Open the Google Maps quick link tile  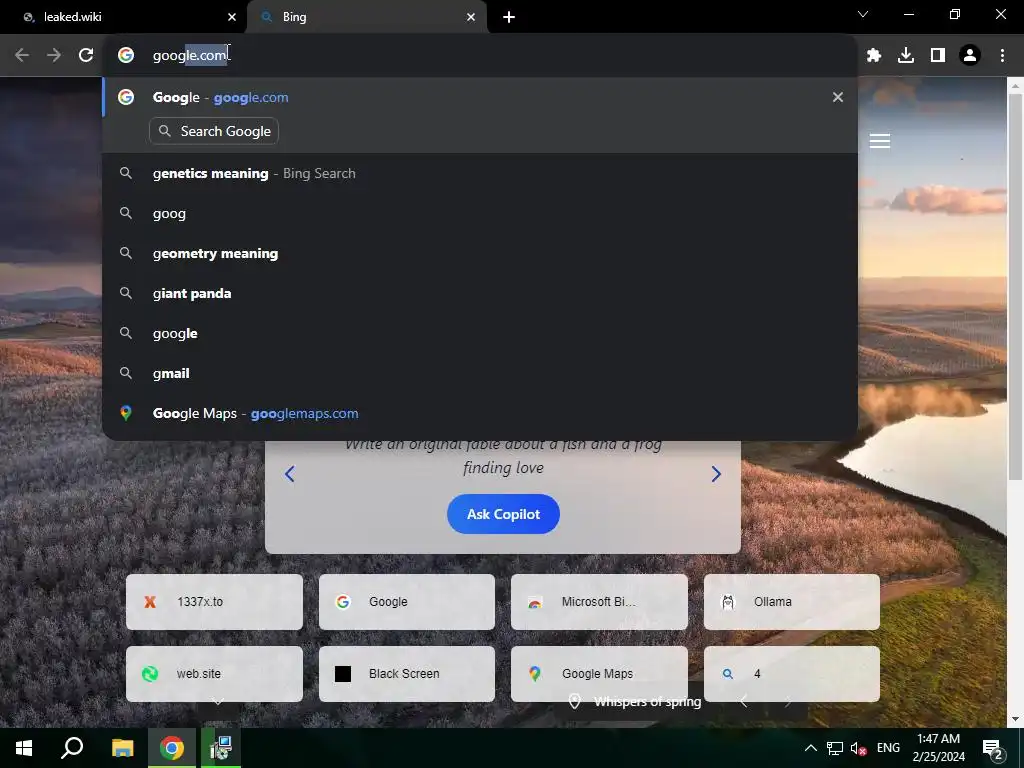click(599, 674)
